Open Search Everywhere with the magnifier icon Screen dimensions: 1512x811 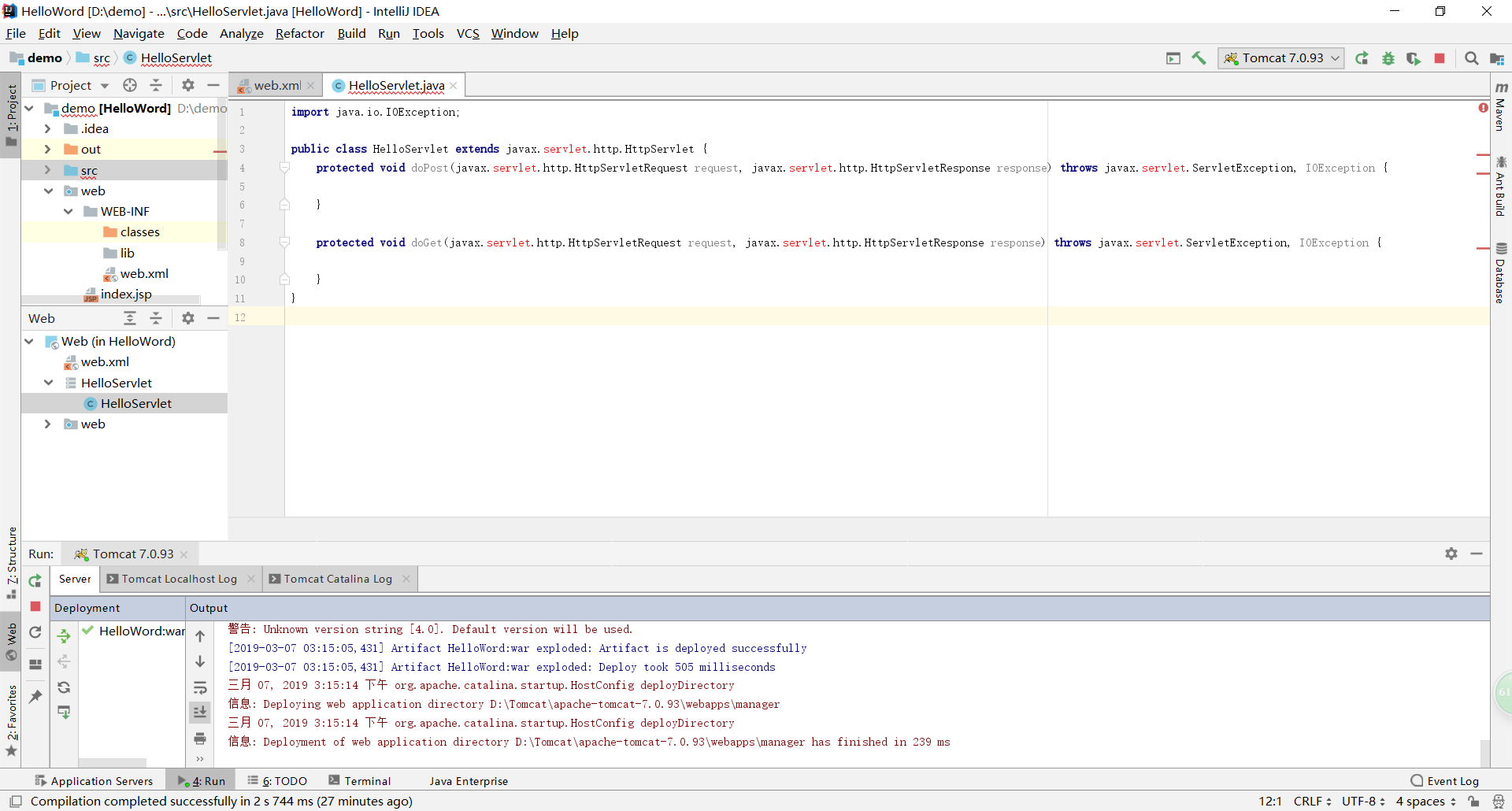click(1471, 58)
